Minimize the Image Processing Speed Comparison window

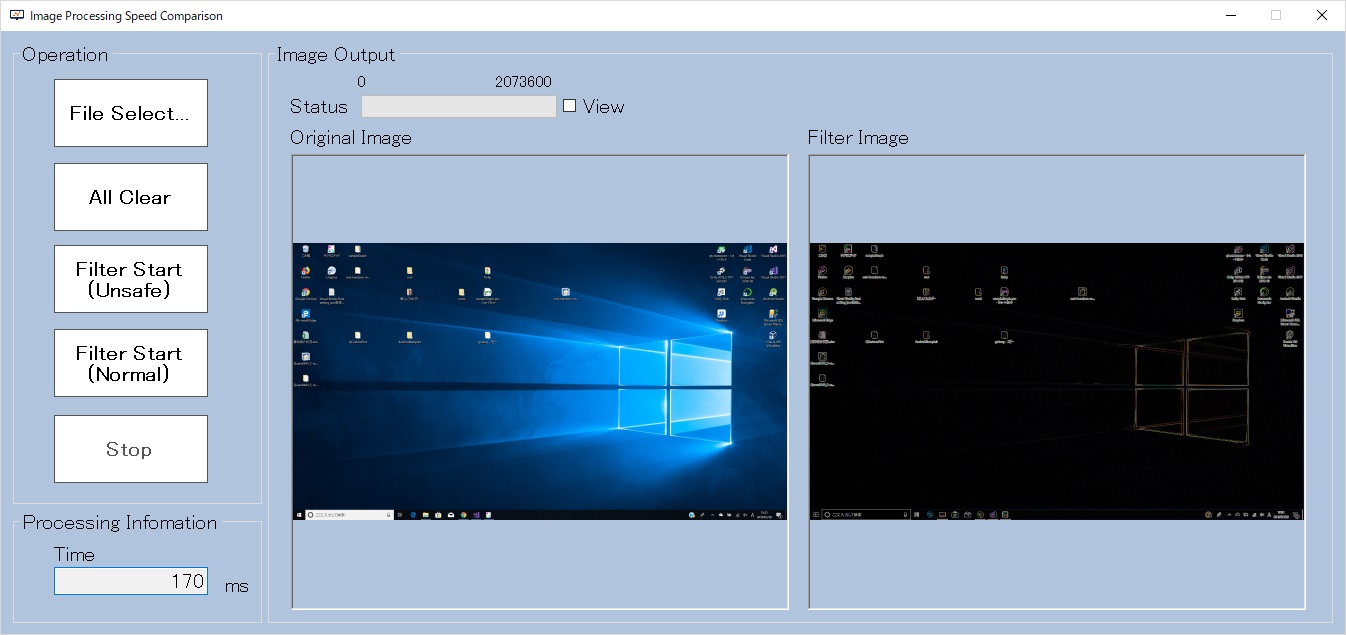[x=1229, y=15]
